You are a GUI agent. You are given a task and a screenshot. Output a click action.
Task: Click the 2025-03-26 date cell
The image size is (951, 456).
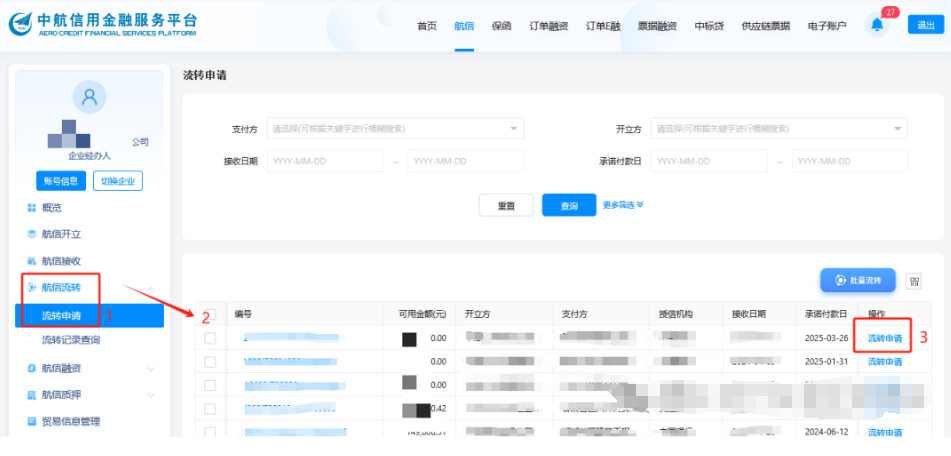tap(825, 338)
